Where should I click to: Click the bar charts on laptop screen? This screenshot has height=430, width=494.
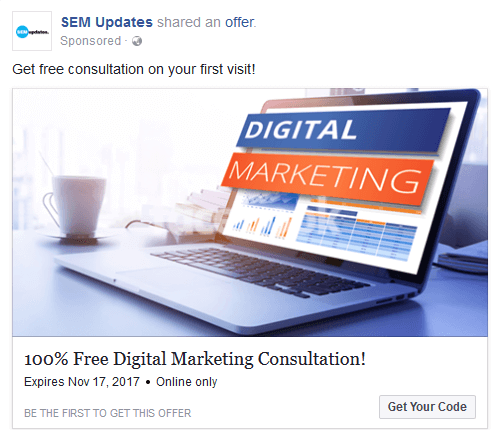[263, 226]
